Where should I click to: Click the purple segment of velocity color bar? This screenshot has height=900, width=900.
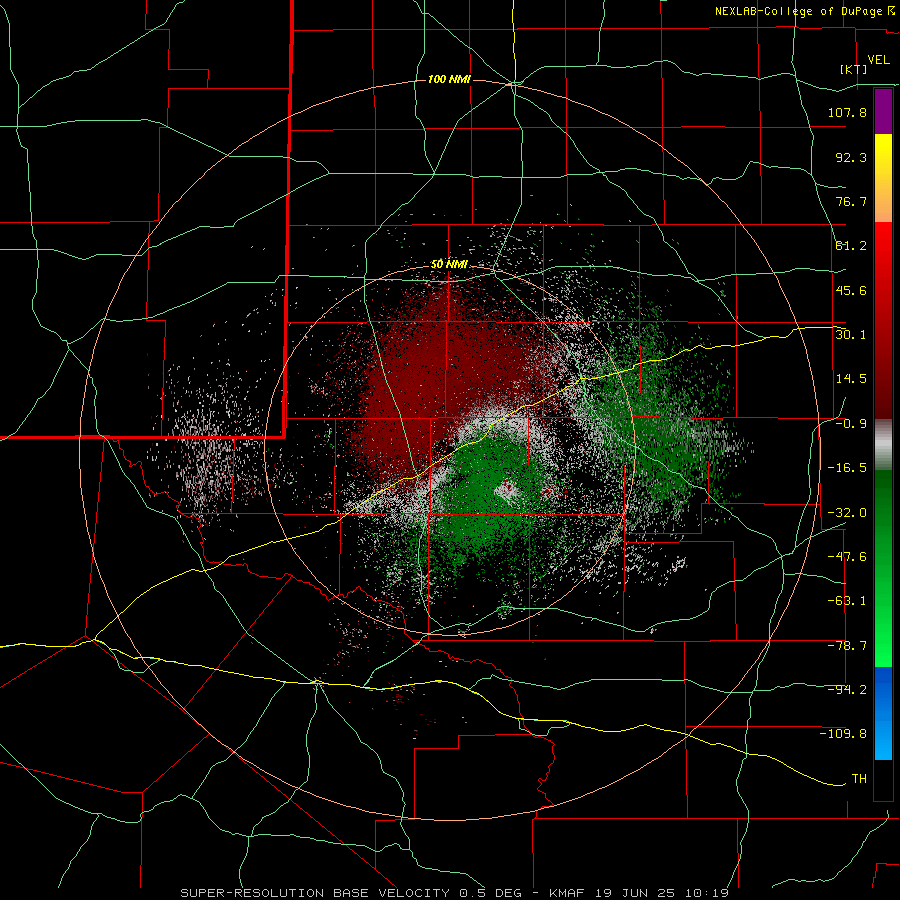pos(883,111)
